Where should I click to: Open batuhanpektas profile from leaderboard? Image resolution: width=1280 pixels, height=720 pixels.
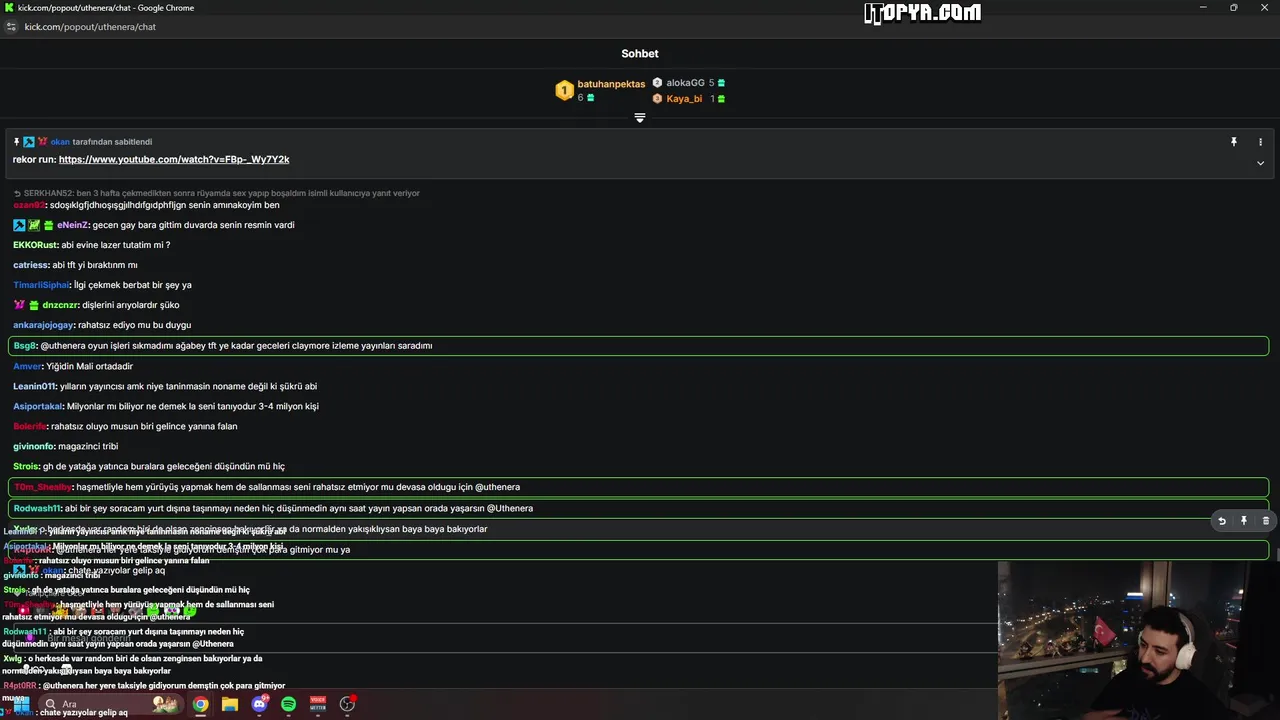(611, 84)
